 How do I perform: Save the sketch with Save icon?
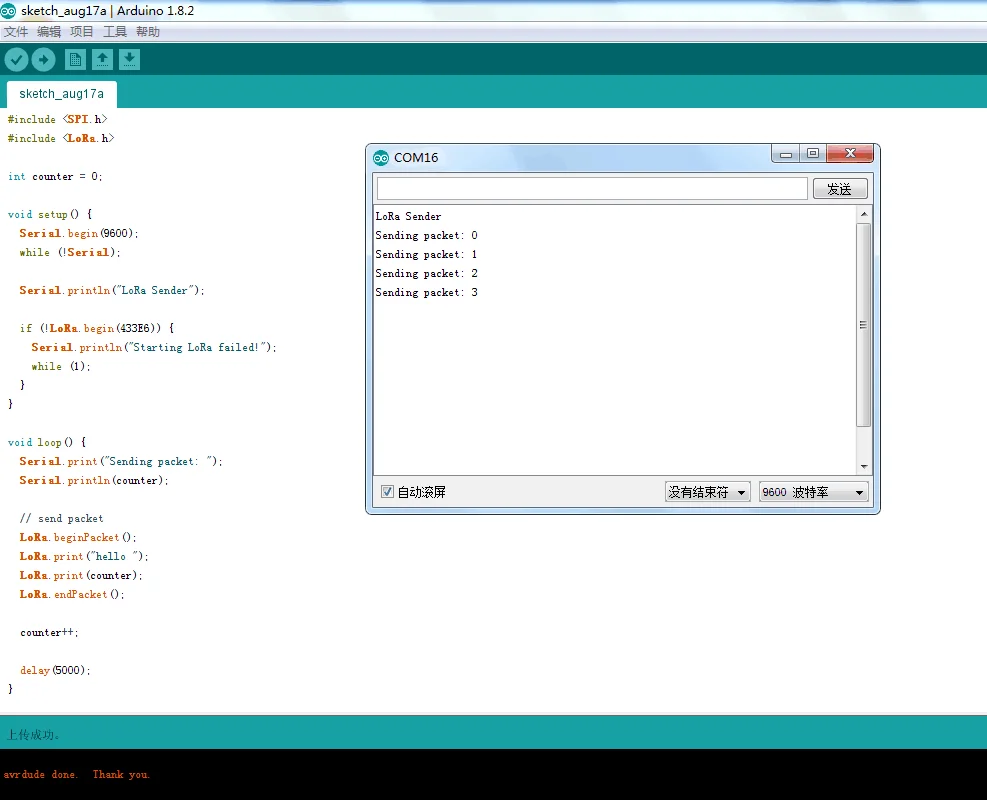click(129, 60)
